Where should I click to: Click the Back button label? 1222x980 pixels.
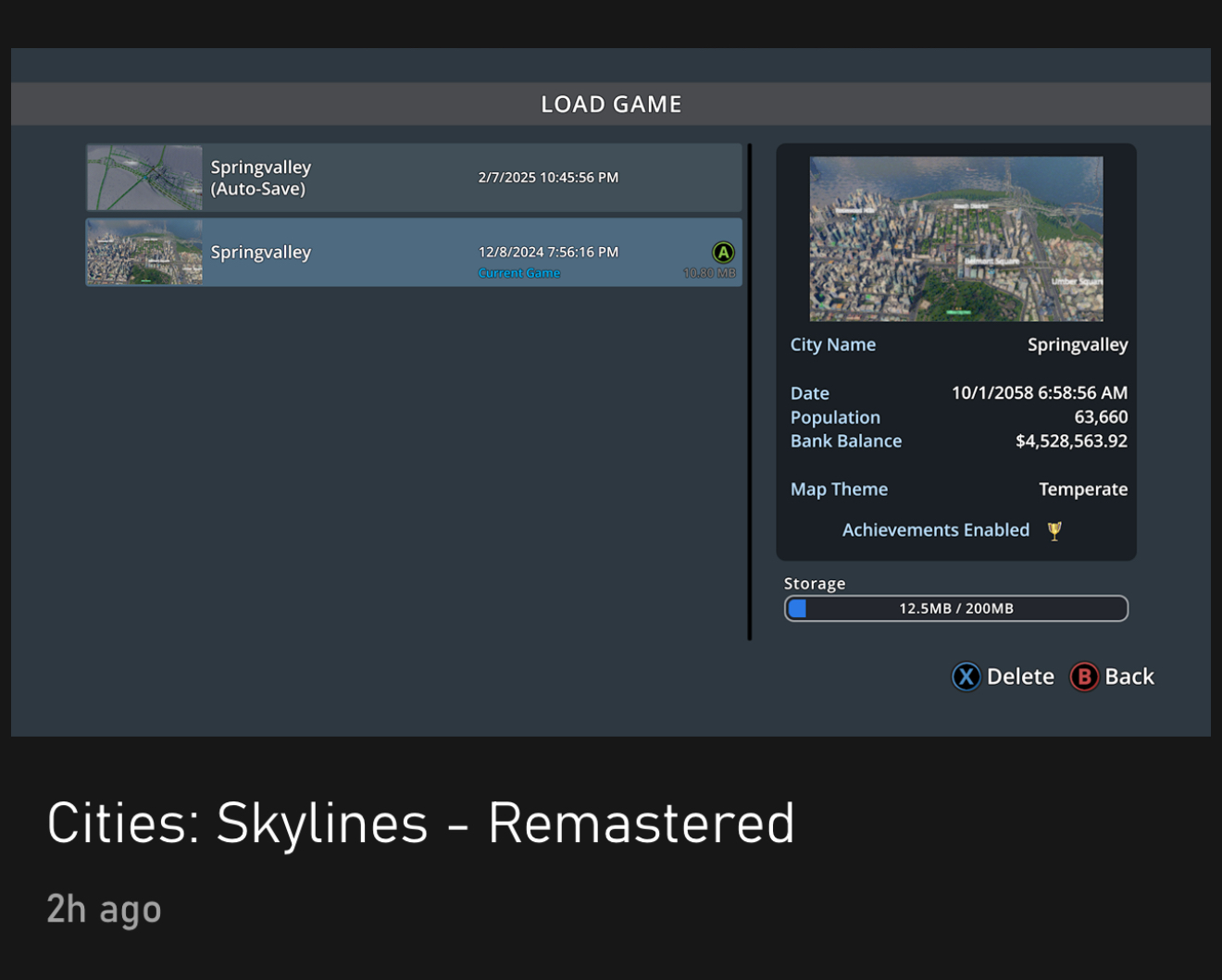tap(1129, 676)
